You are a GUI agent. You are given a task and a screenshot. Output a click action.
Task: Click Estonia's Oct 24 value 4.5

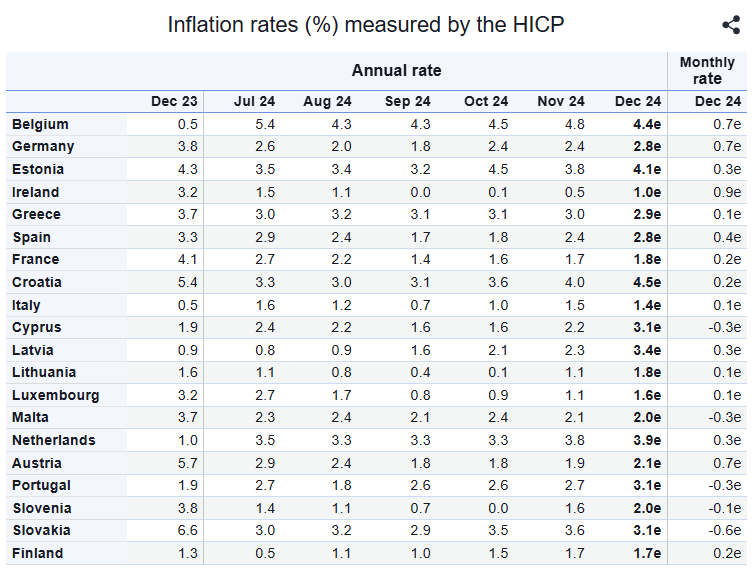pyautogui.click(x=498, y=169)
